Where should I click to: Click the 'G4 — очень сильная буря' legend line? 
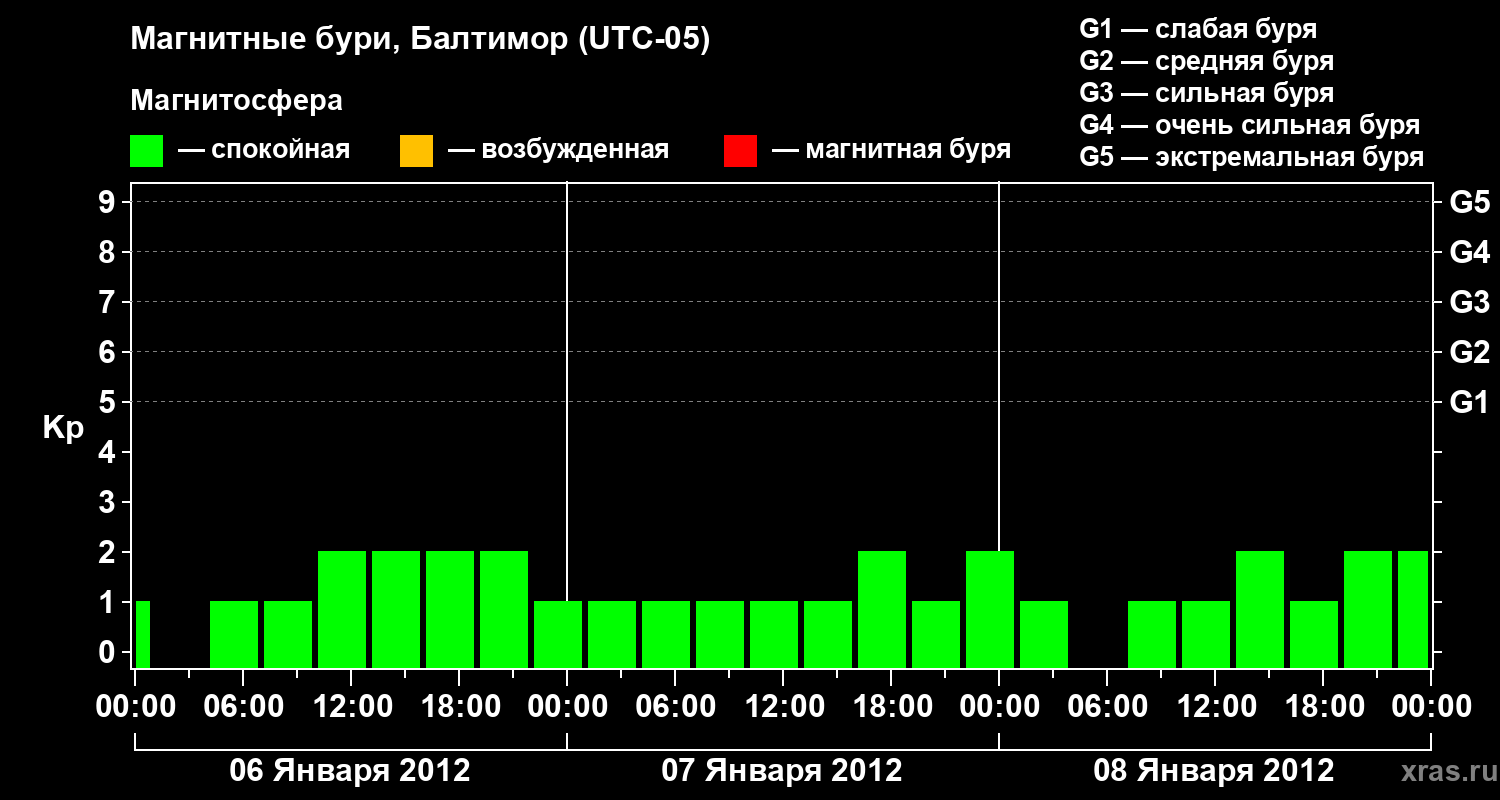point(1249,125)
